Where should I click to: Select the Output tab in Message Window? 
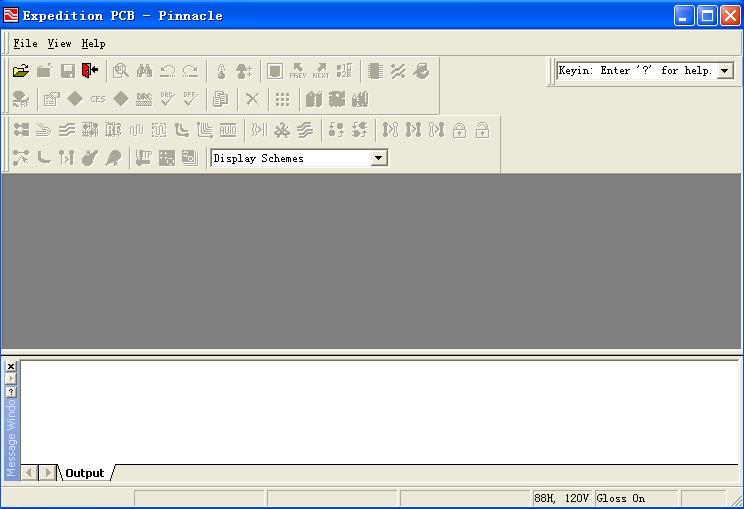[84, 473]
